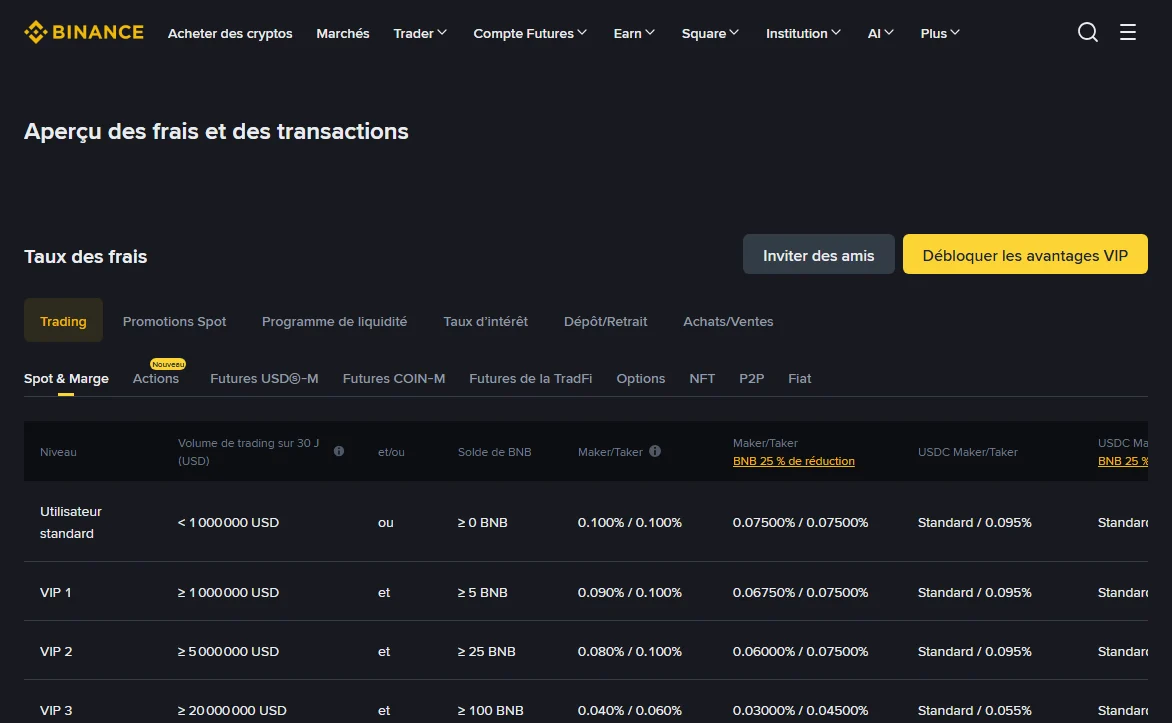Click the VIP 1 level cell

tap(55, 592)
